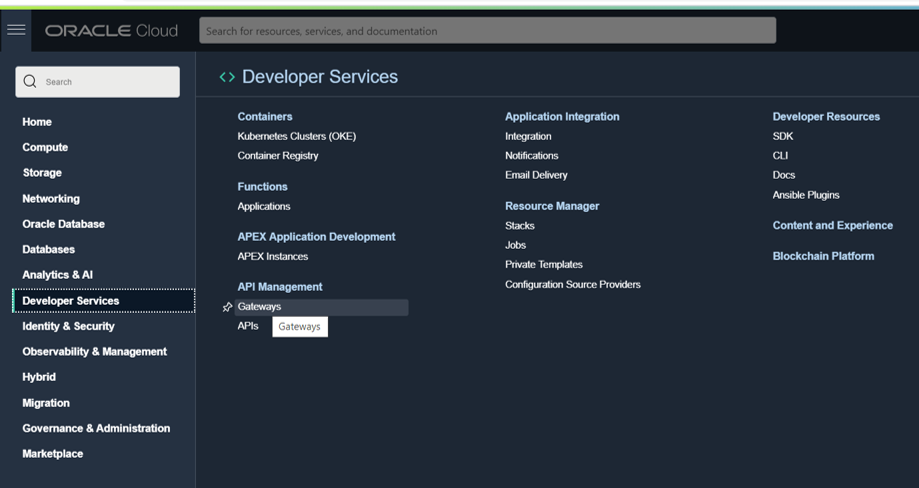Select Hybrid in the sidebar
Viewport: 919px width, 488px height.
39,377
